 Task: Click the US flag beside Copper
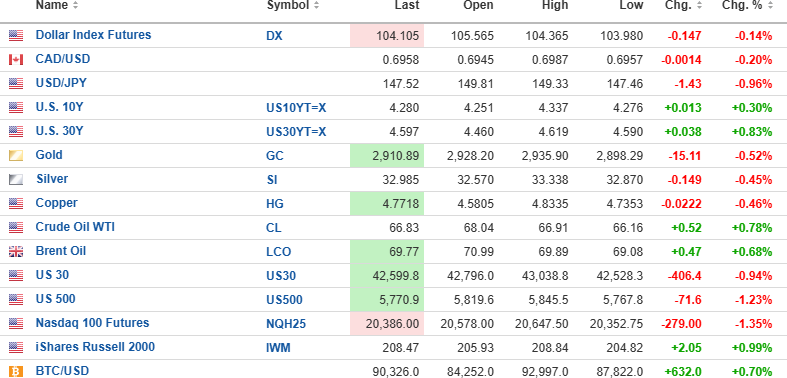coord(16,204)
